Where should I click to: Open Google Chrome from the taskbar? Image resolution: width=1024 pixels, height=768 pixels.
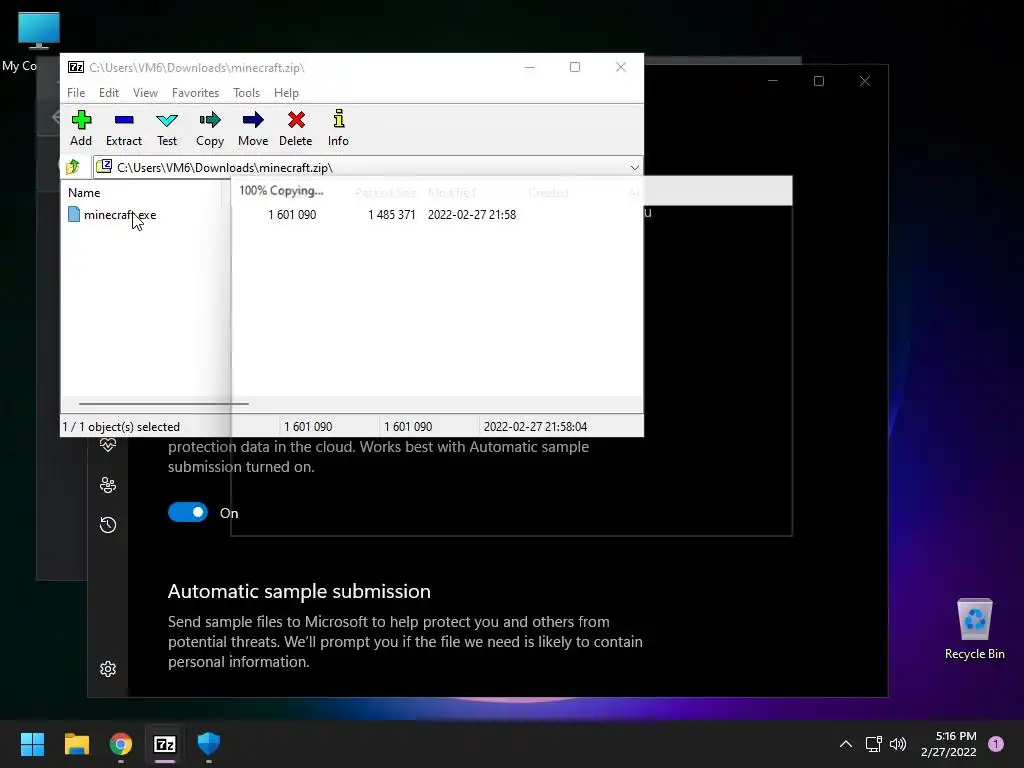[x=120, y=744]
